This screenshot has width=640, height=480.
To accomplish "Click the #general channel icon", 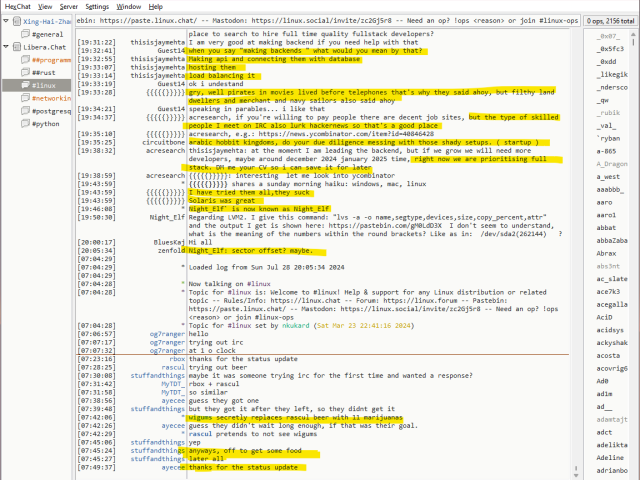I will [24, 34].
